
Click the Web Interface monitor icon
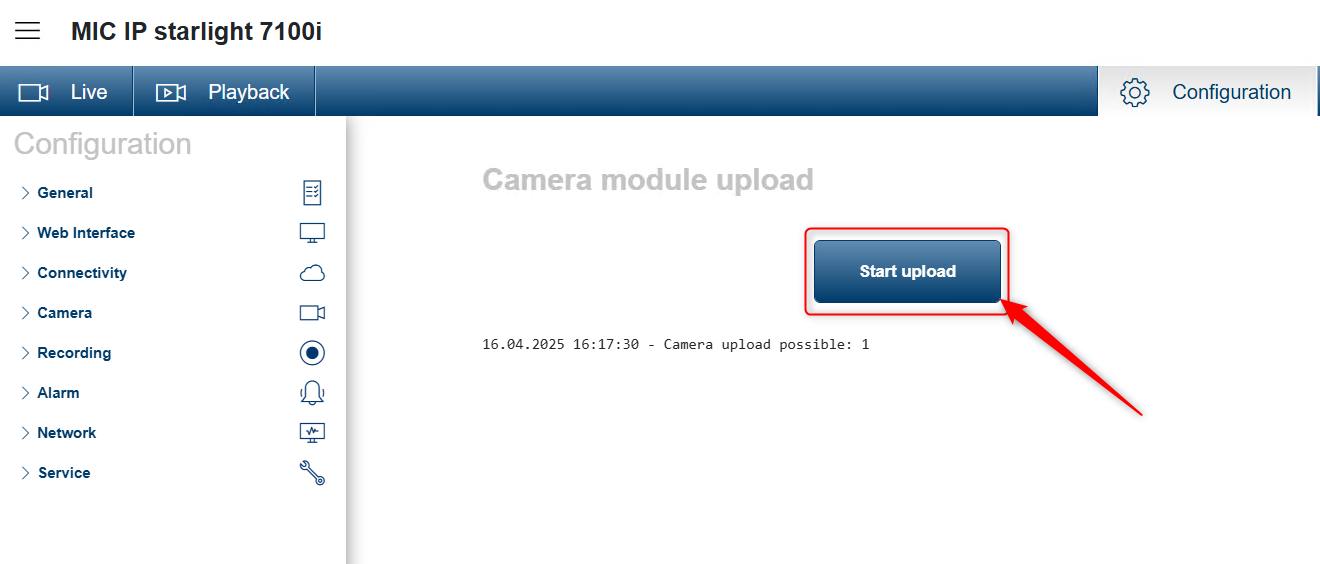(312, 233)
